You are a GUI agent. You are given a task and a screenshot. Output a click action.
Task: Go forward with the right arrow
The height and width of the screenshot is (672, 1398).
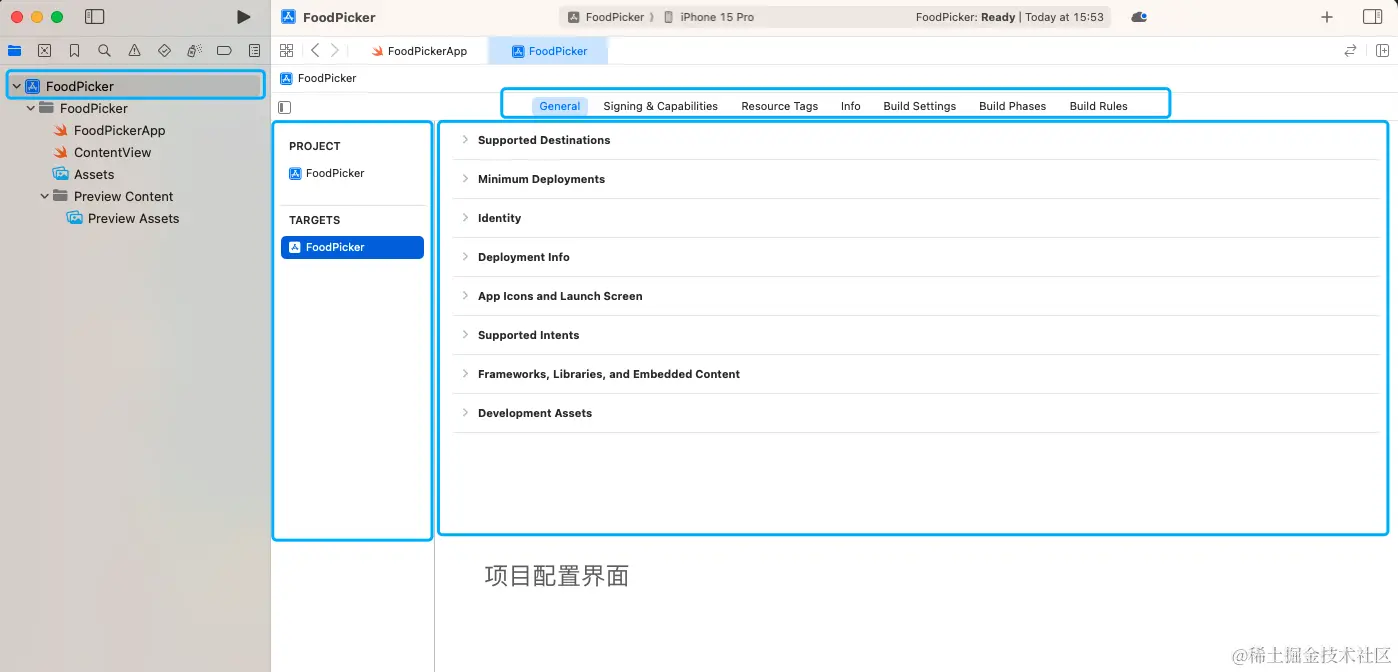point(335,50)
